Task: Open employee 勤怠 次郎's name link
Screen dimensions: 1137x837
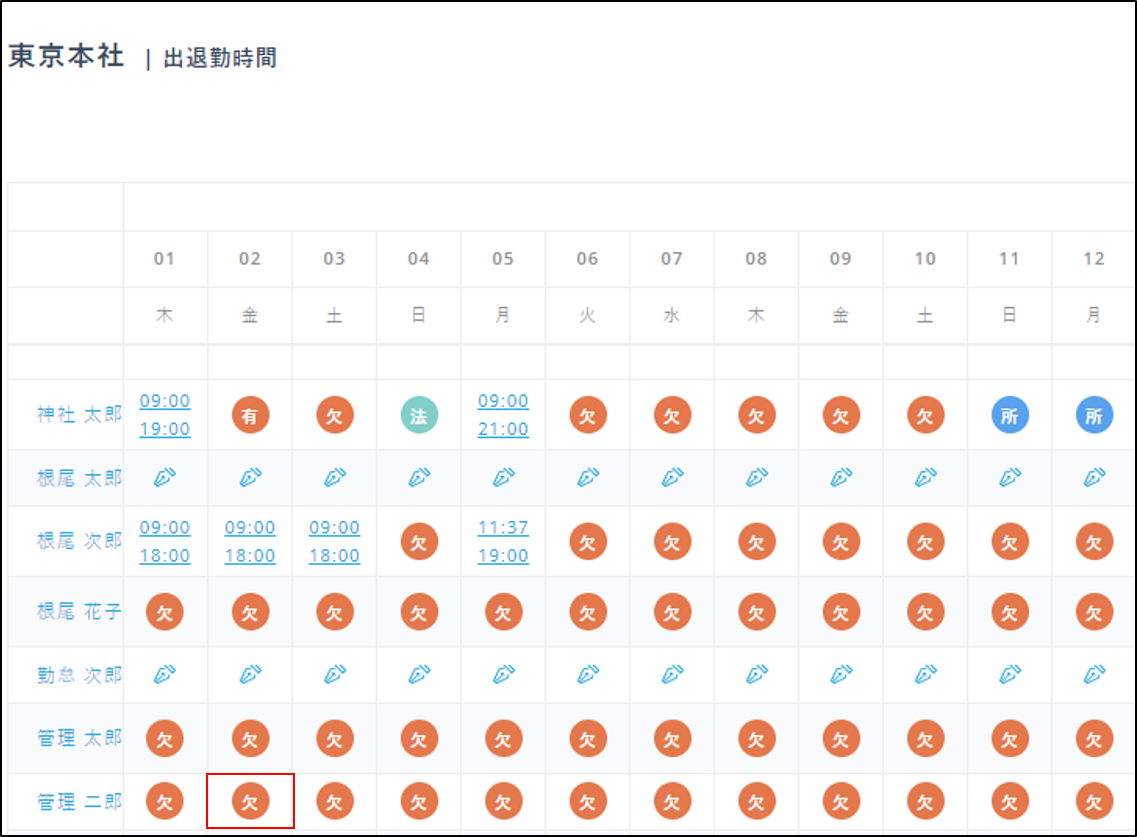Action: (80, 675)
